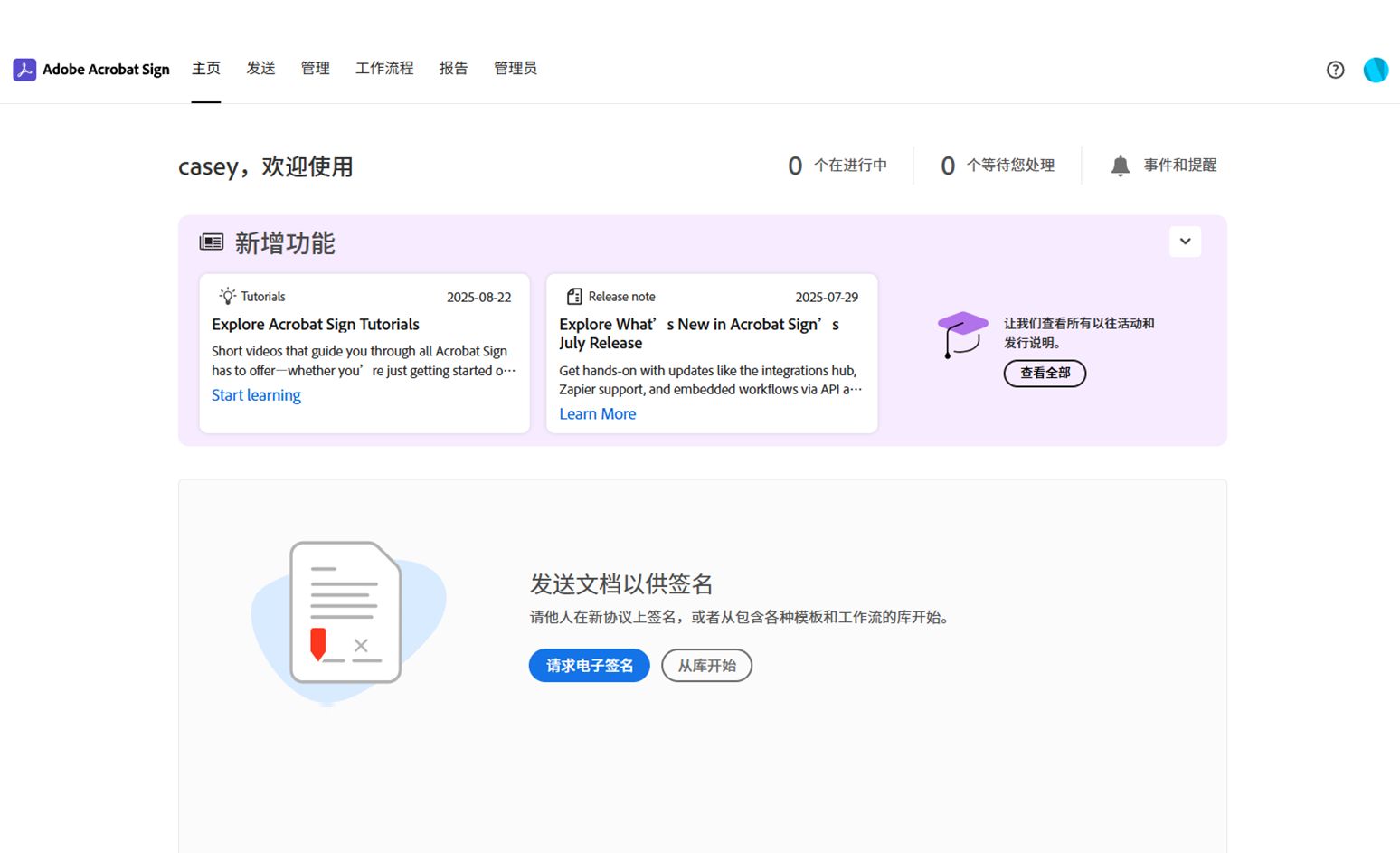Click the 查看全部 button
The height and width of the screenshot is (853, 1400).
point(1045,373)
